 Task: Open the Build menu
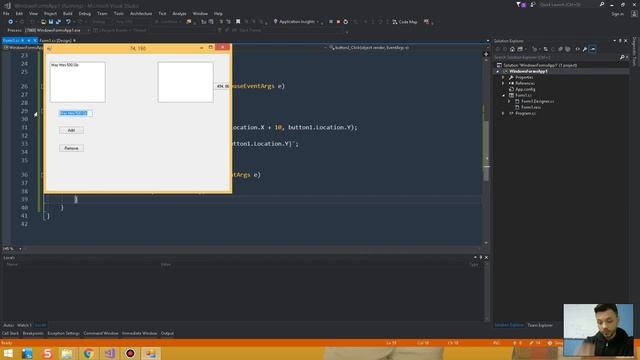(68, 13)
